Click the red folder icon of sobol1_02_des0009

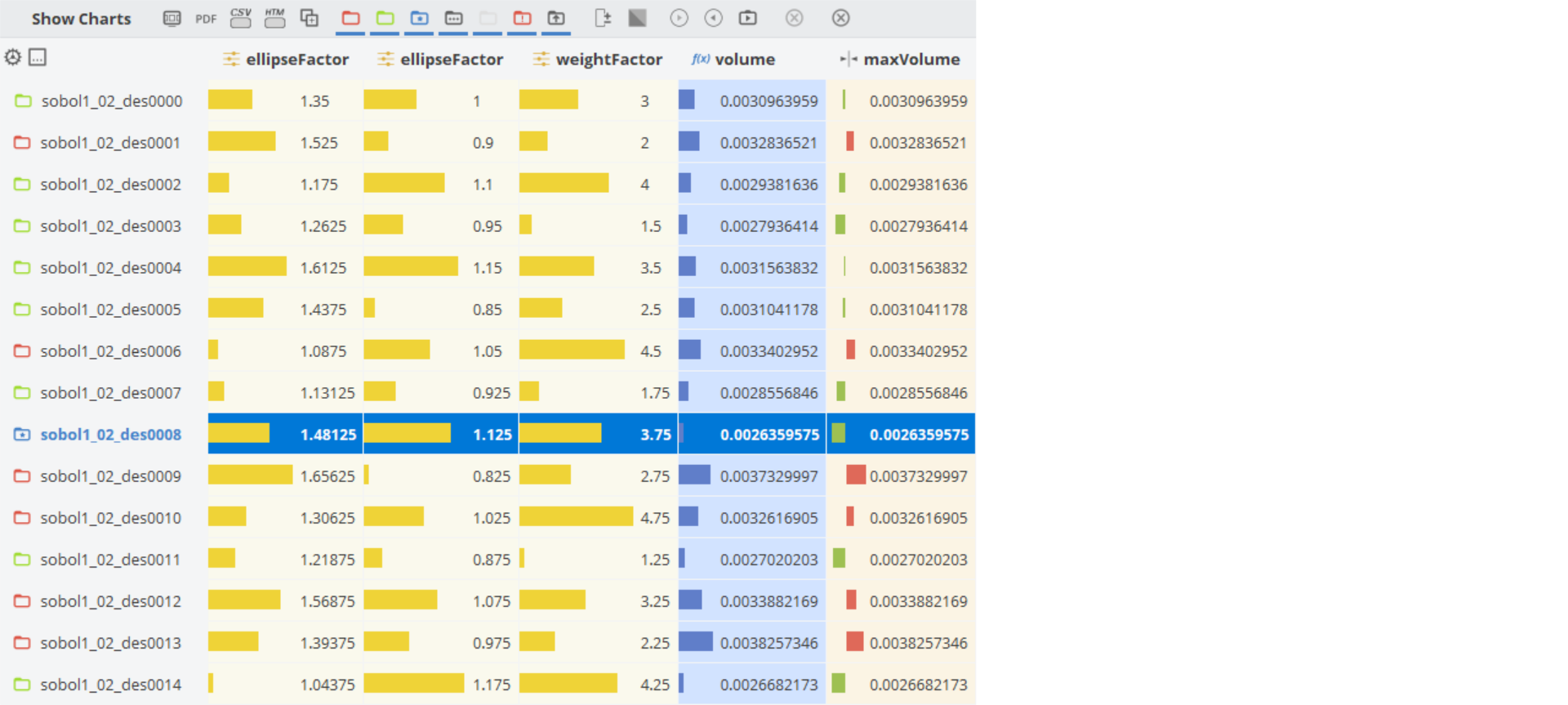click(x=22, y=476)
